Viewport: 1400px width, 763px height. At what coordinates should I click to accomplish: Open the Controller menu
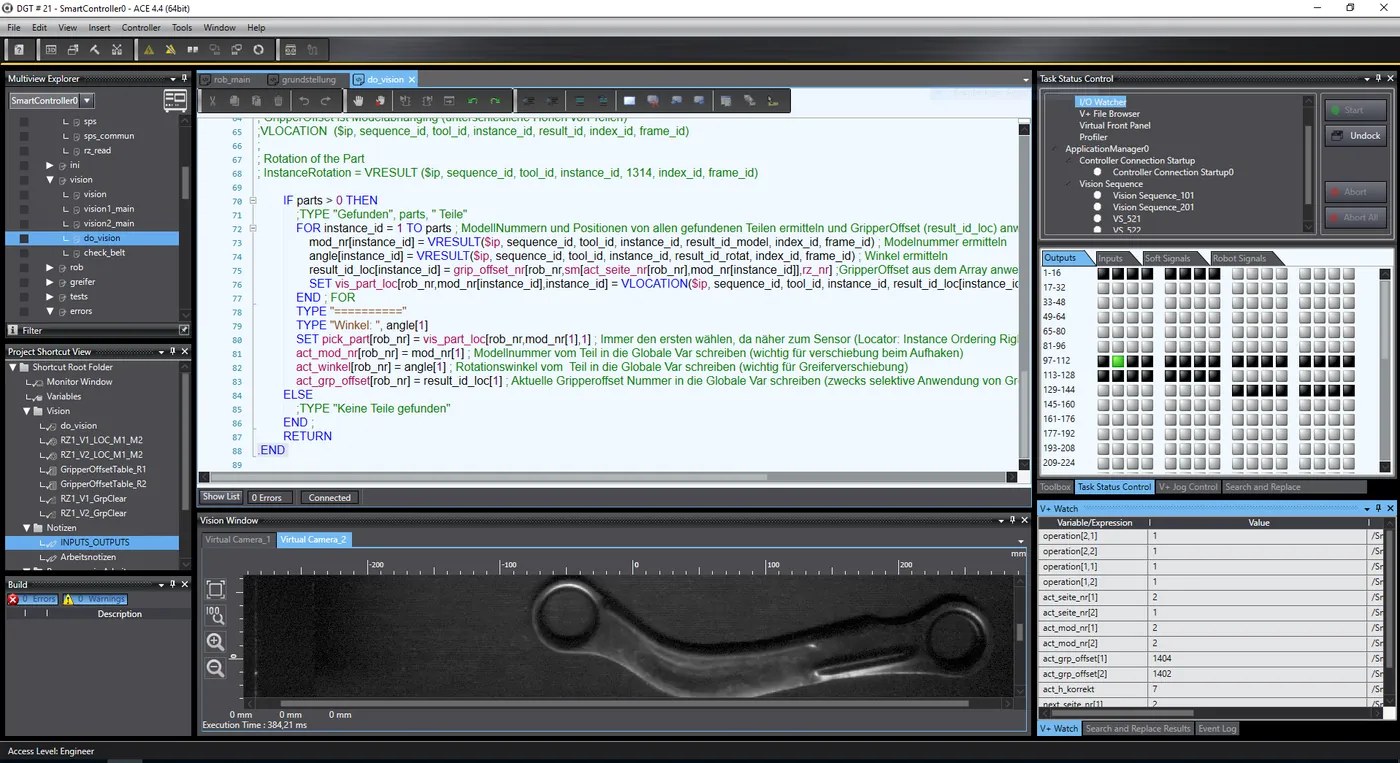point(141,28)
